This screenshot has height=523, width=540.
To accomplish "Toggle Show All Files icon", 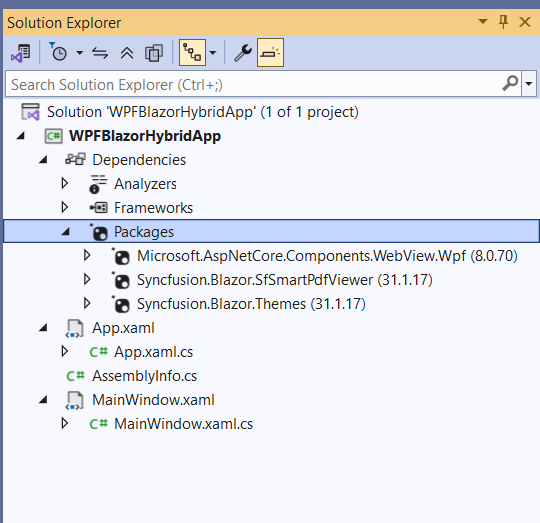I will point(154,53).
